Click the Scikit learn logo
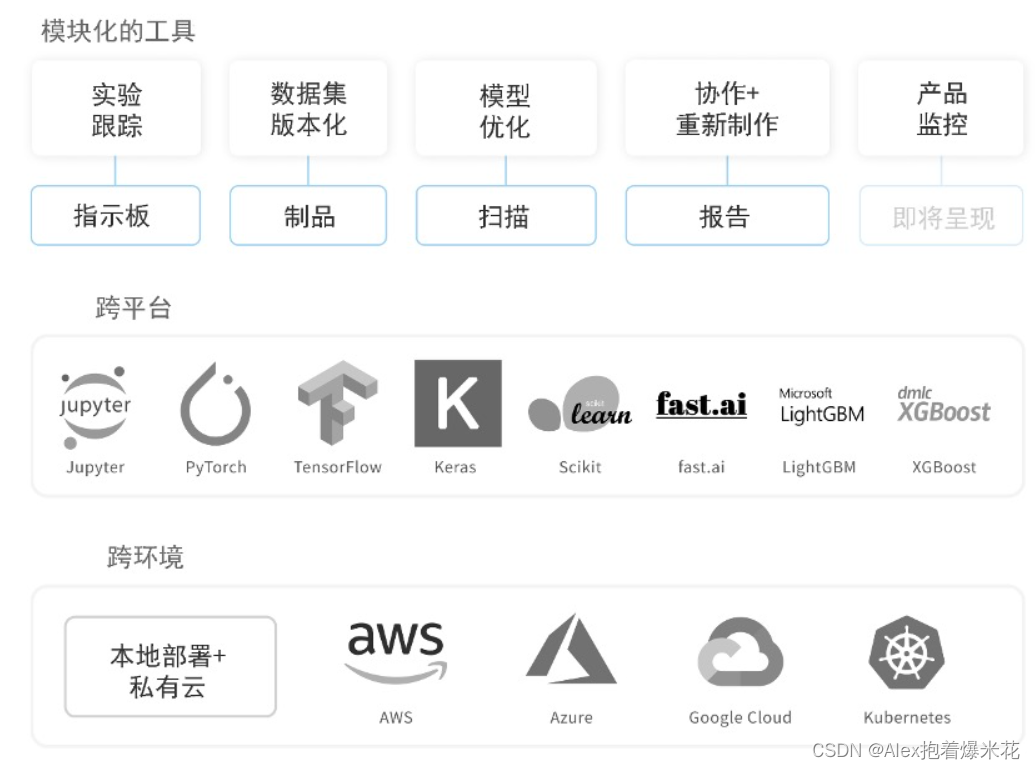1035x769 pixels. [580, 404]
